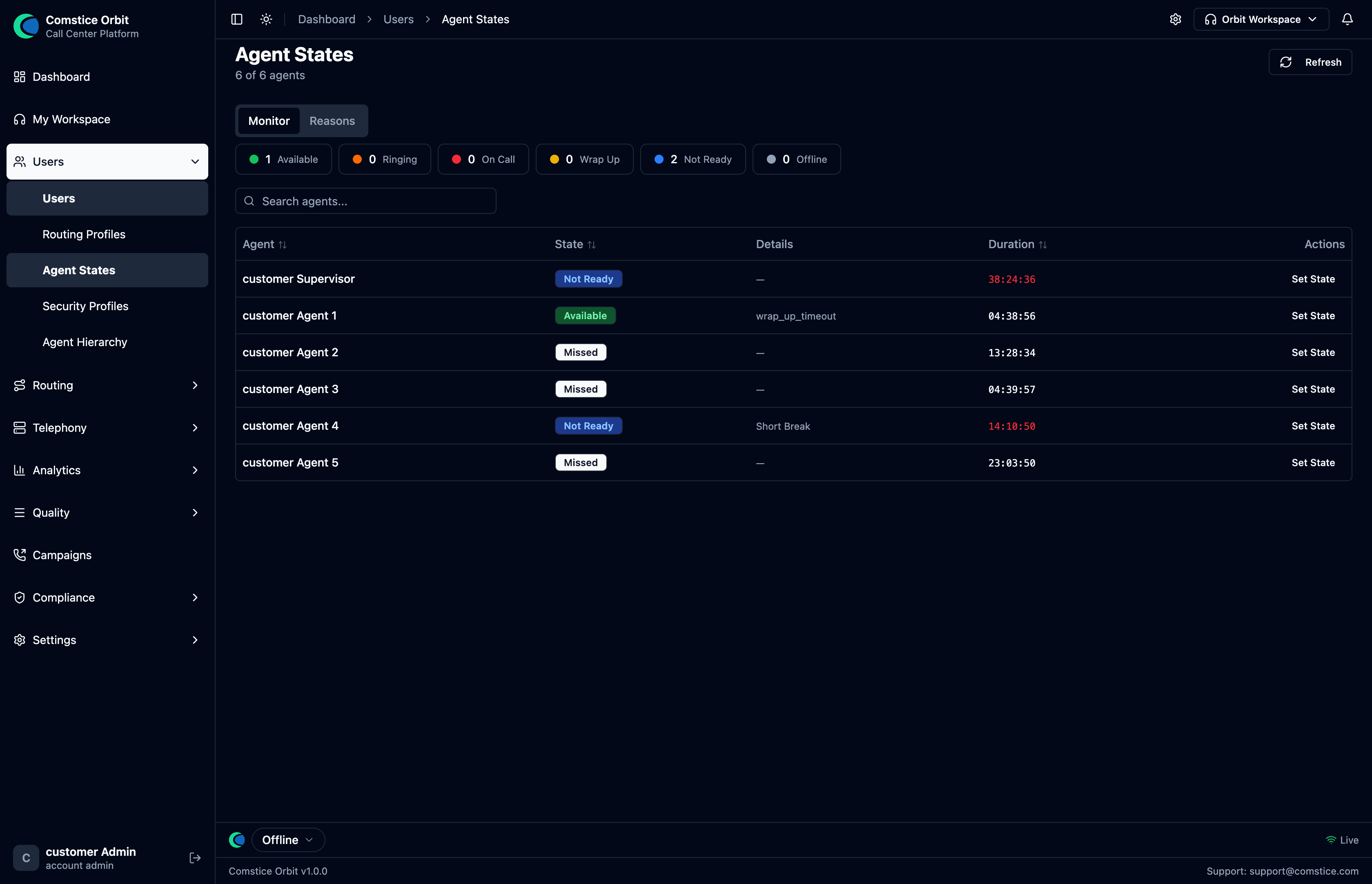Click the Orbit logo in bottom status bar
1372x884 pixels.
pos(236,840)
